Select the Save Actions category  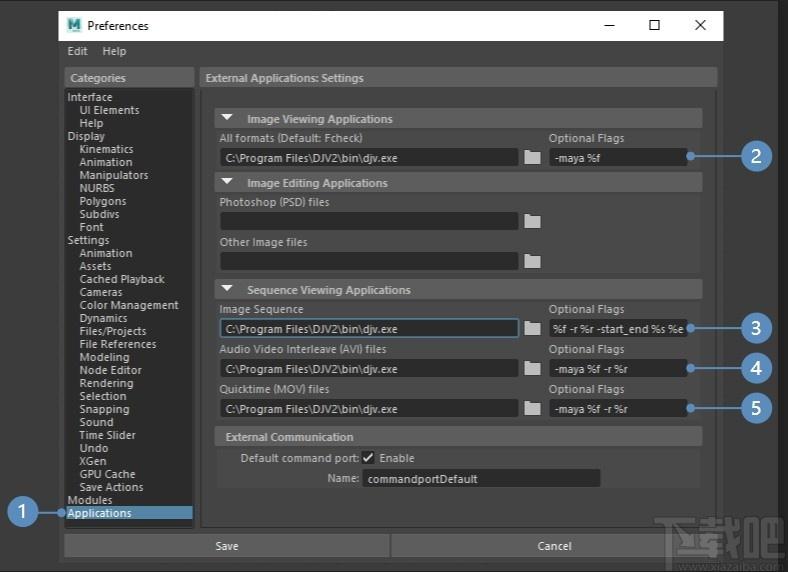click(111, 487)
